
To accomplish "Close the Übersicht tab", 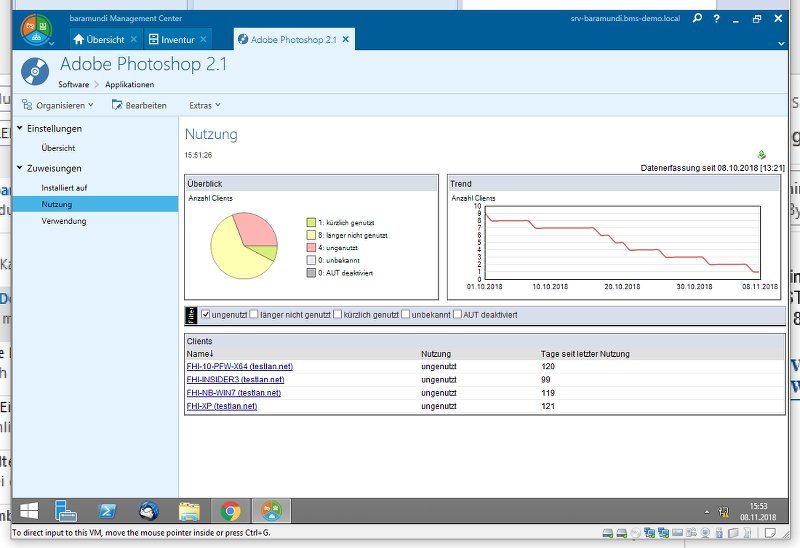I will pos(133,39).
